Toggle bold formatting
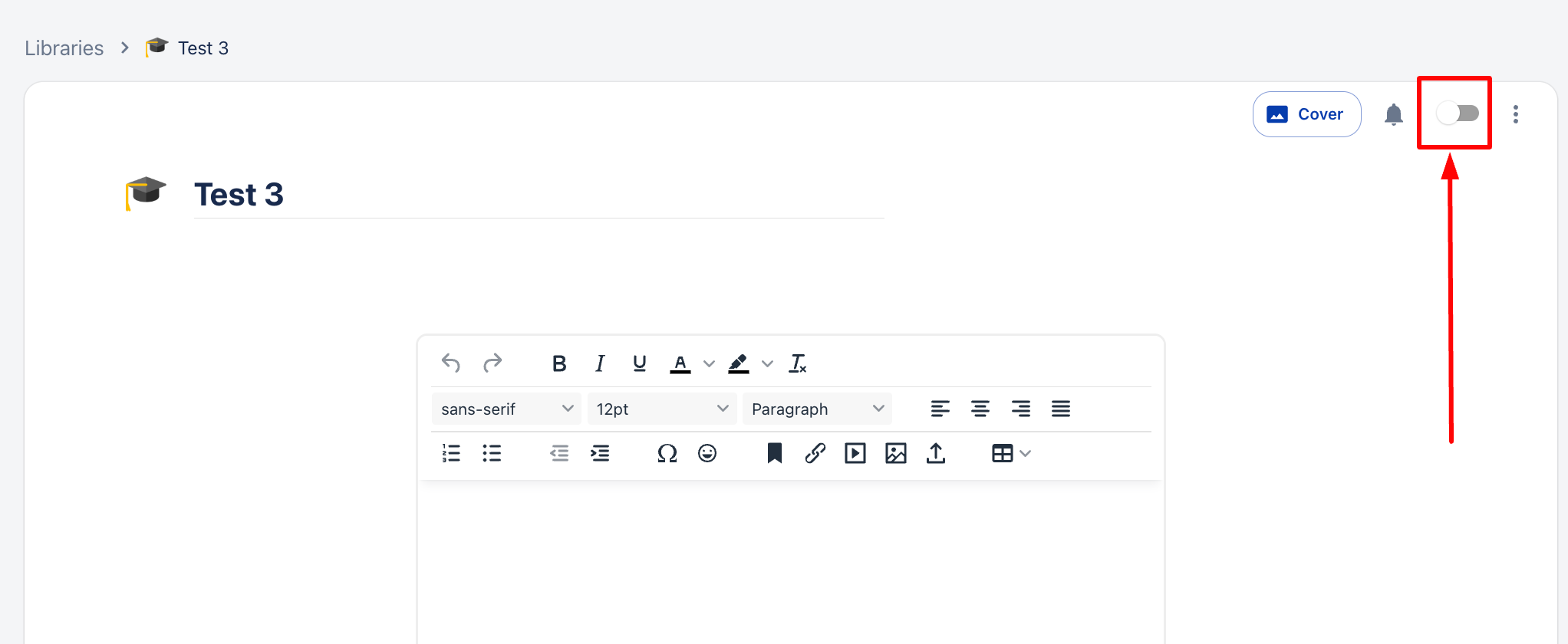1568x644 pixels. click(x=559, y=363)
